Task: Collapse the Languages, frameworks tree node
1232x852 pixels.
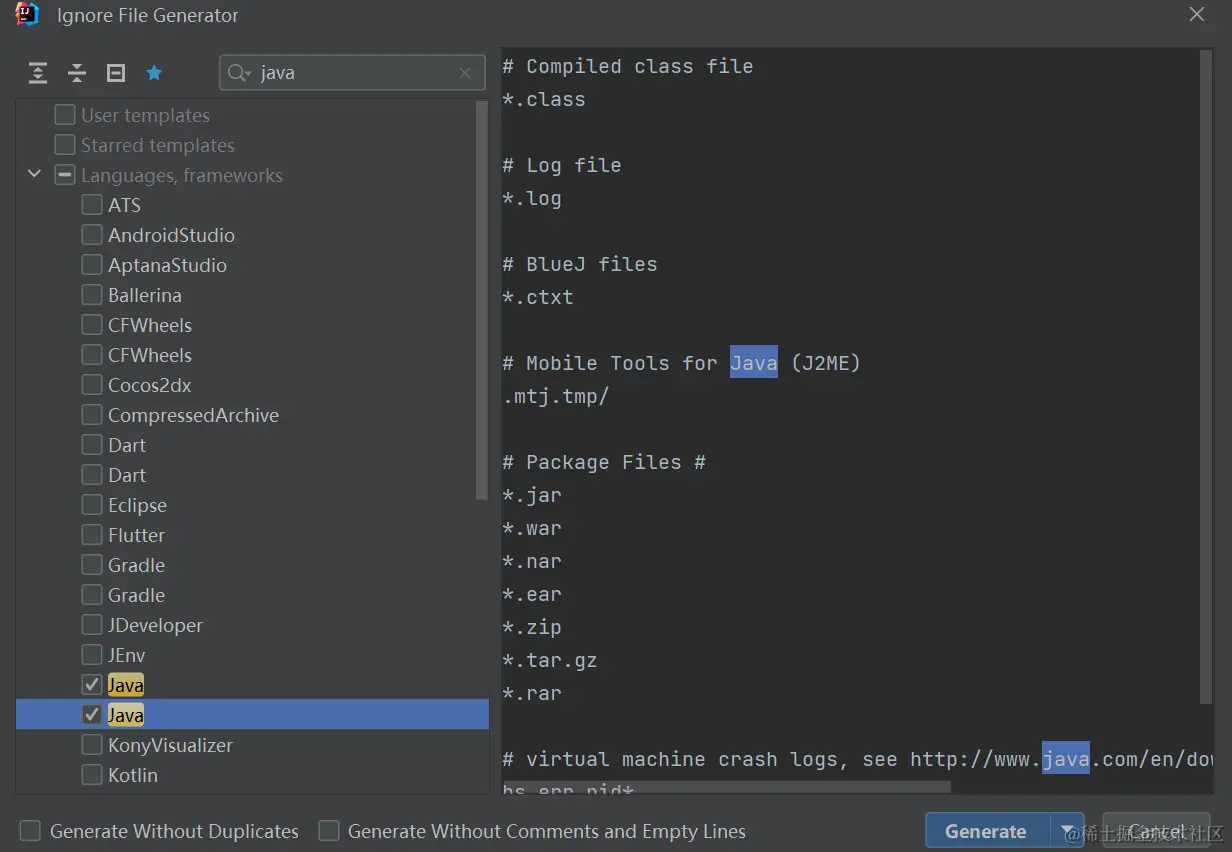Action: click(x=34, y=174)
